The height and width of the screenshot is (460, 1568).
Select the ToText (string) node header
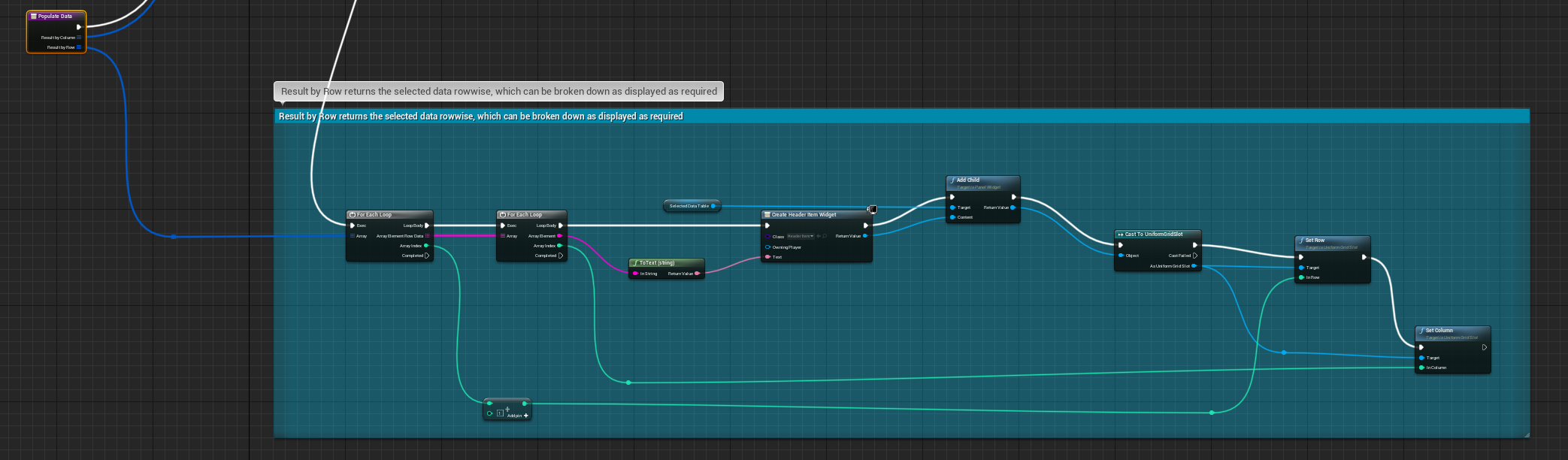point(667,262)
